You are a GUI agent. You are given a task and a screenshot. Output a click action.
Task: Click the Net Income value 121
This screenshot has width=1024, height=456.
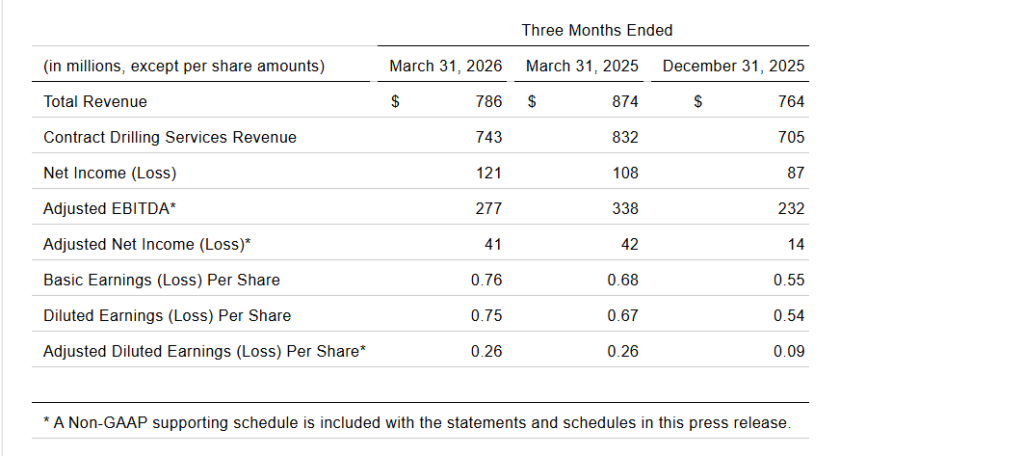pos(488,173)
